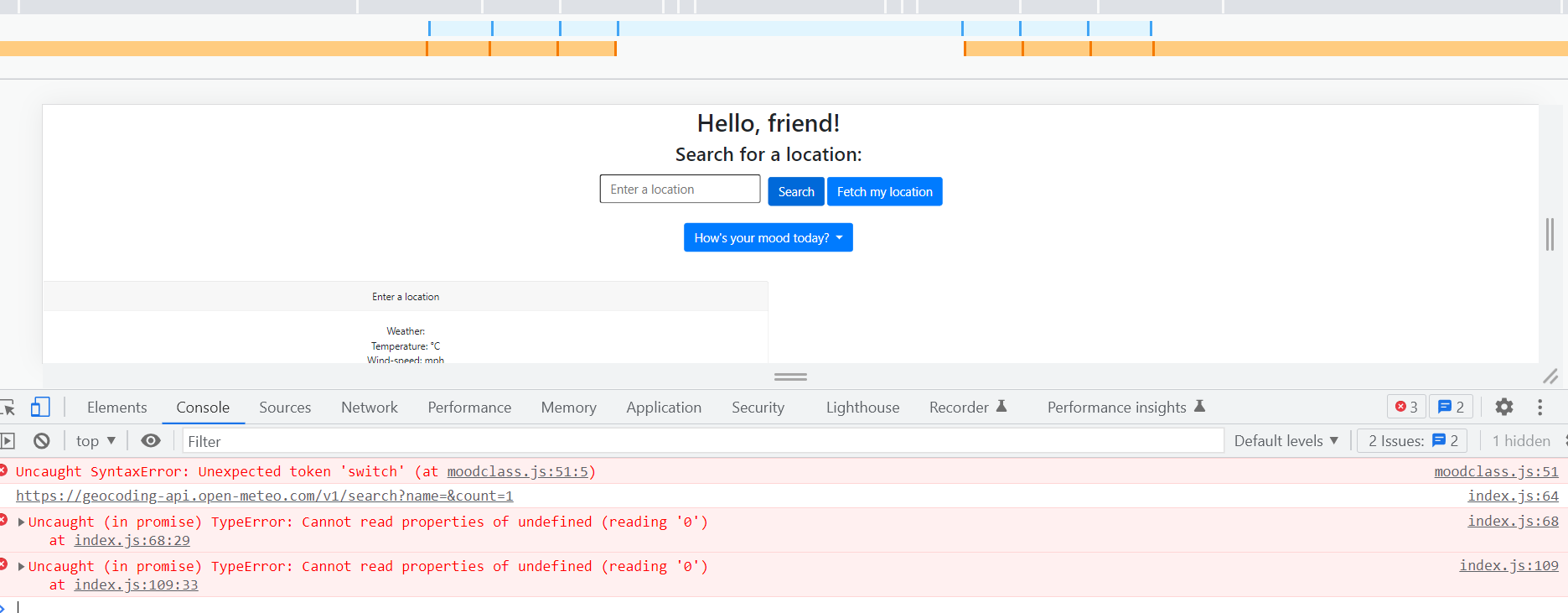Screen dimensions: 1568x613
Task: Click the Enter a location input field
Action: click(681, 190)
